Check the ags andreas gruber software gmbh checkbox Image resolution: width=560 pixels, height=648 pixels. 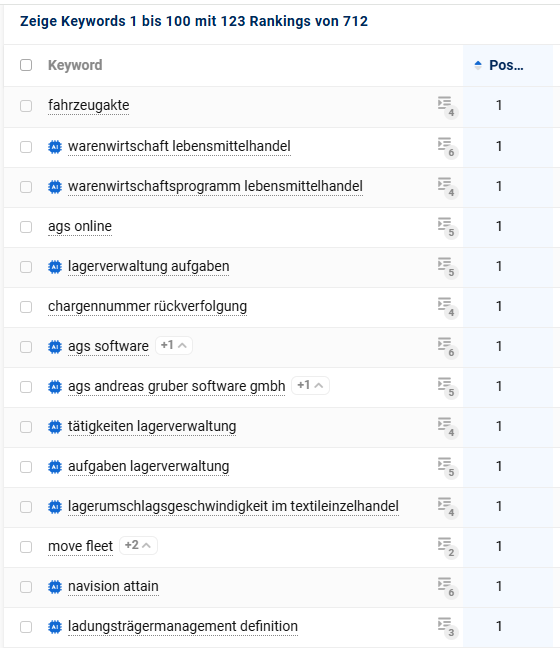coord(26,387)
